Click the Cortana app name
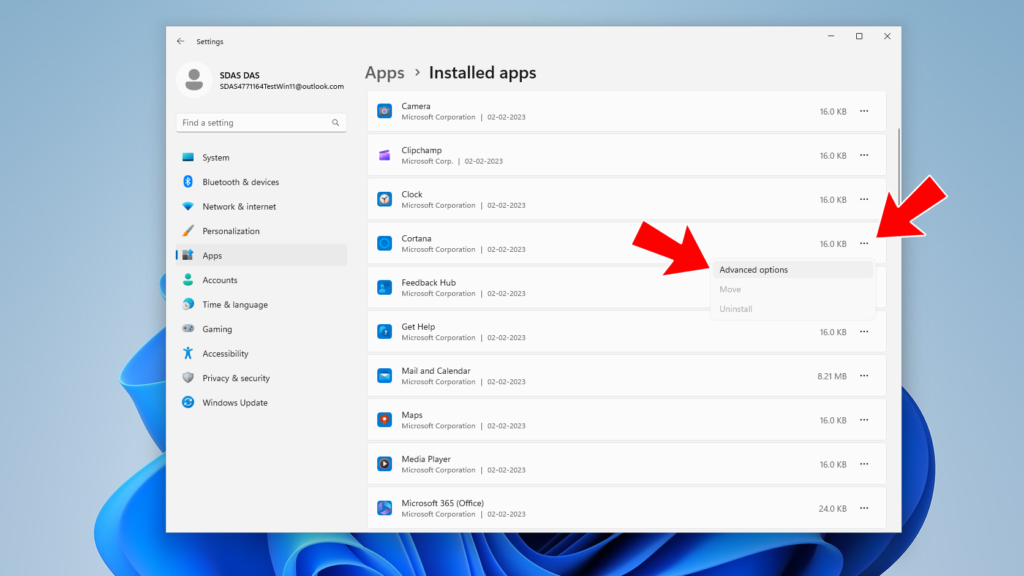The width and height of the screenshot is (1024, 576). pyautogui.click(x=416, y=238)
